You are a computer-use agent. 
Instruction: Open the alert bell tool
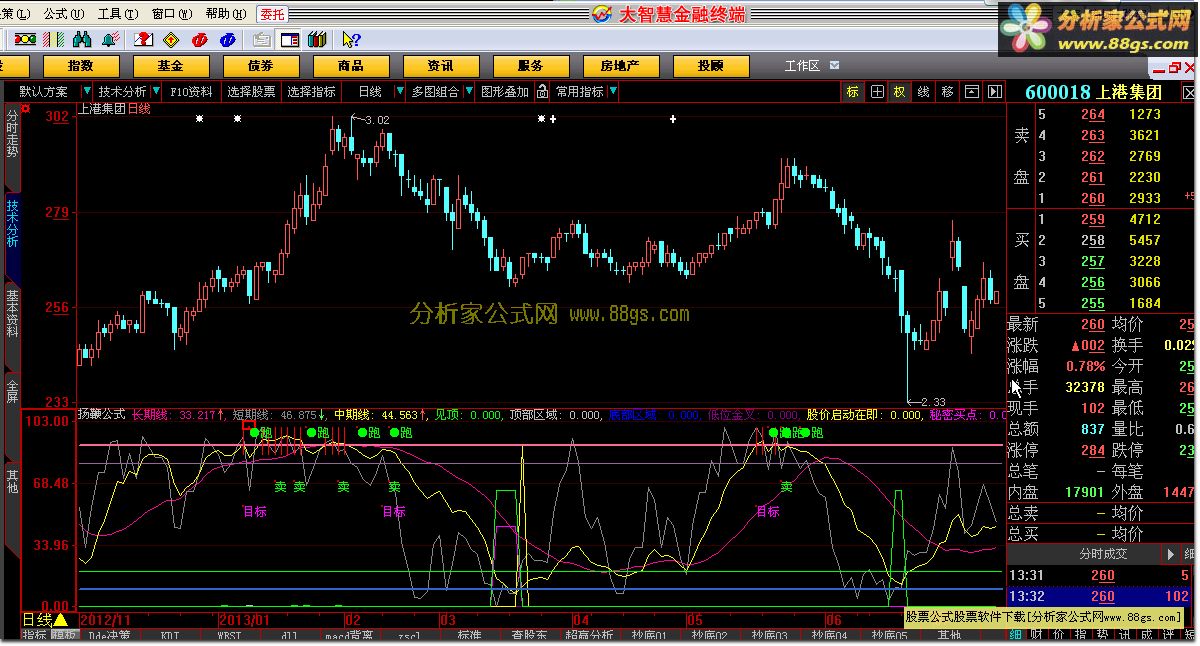click(112, 39)
